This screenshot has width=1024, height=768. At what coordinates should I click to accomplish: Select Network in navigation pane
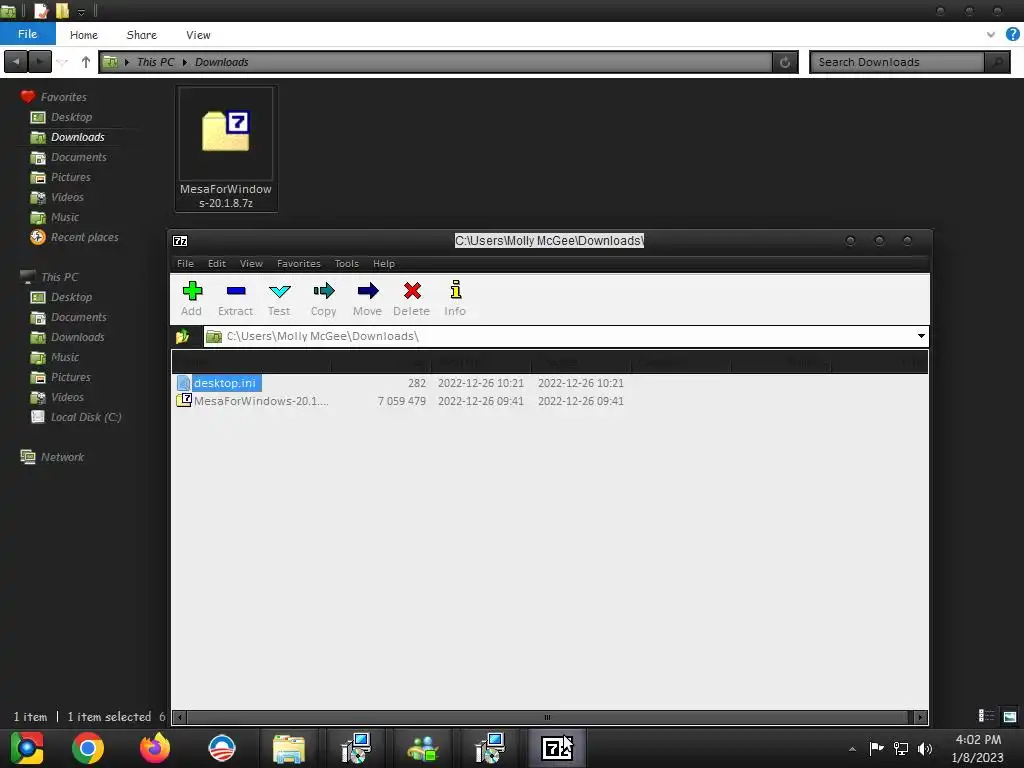[62, 457]
